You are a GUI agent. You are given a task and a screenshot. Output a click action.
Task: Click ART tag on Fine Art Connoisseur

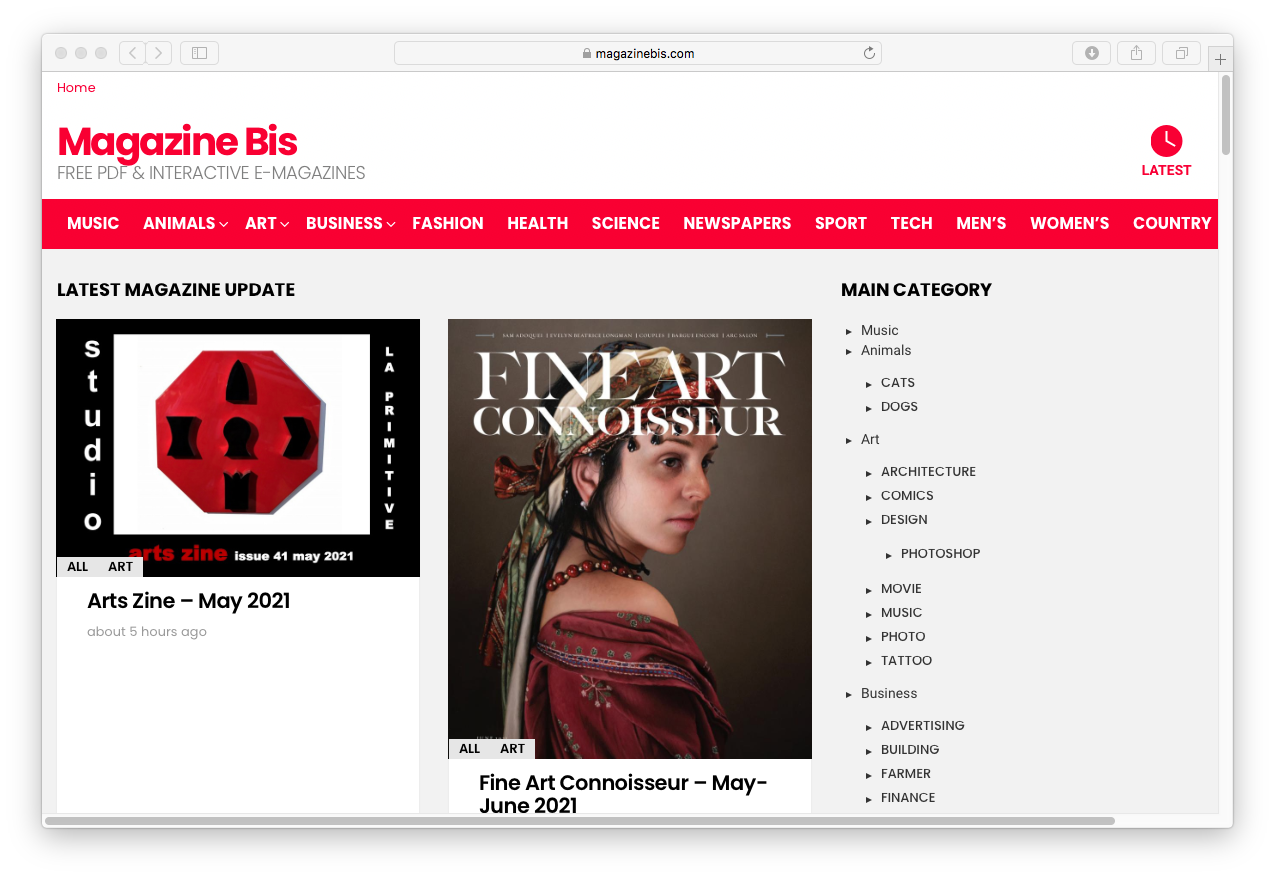point(513,749)
